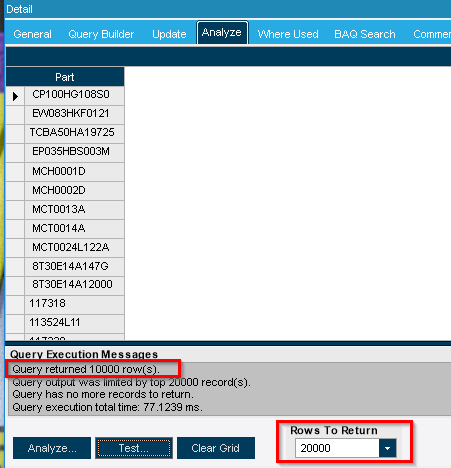Switch to the BAQ Search tab

365,34
